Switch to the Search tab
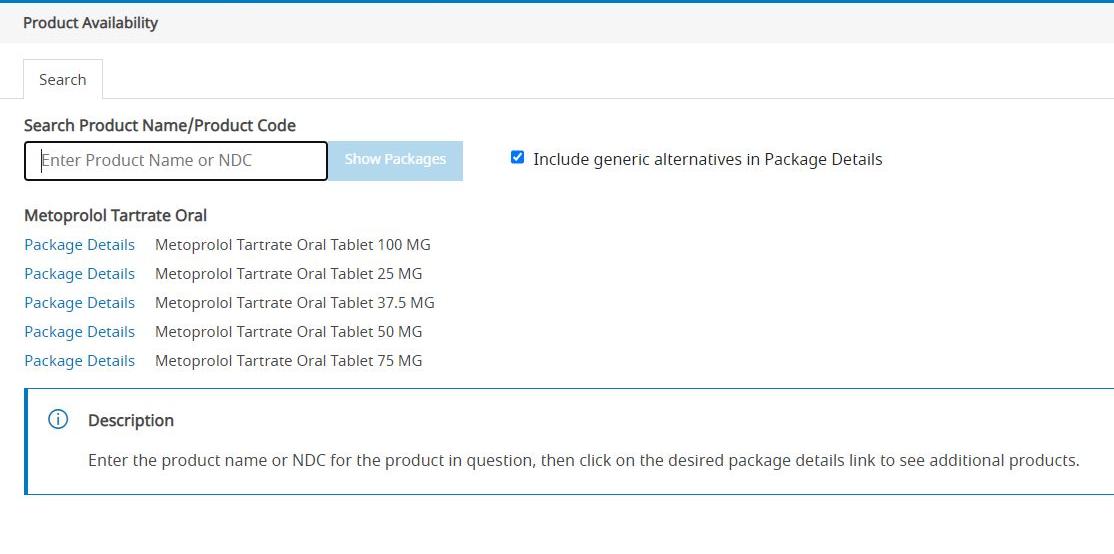This screenshot has width=1114, height=554. click(62, 80)
